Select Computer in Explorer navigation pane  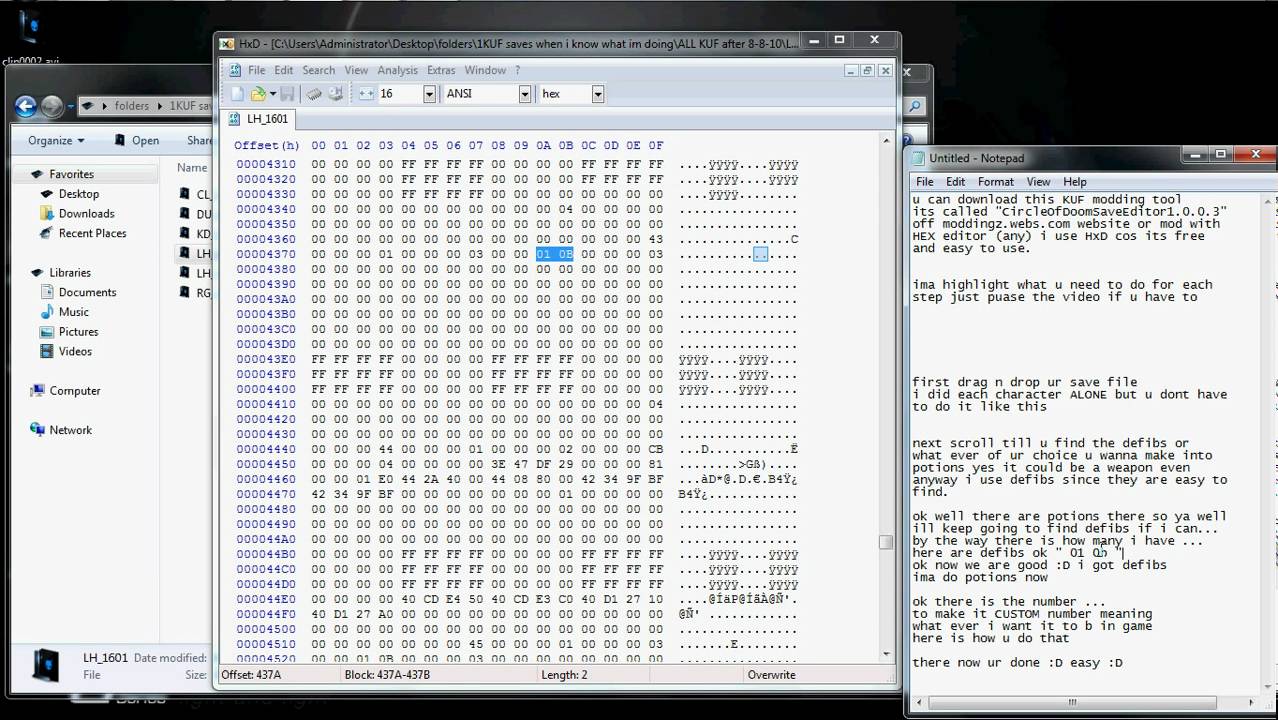tap(75, 391)
